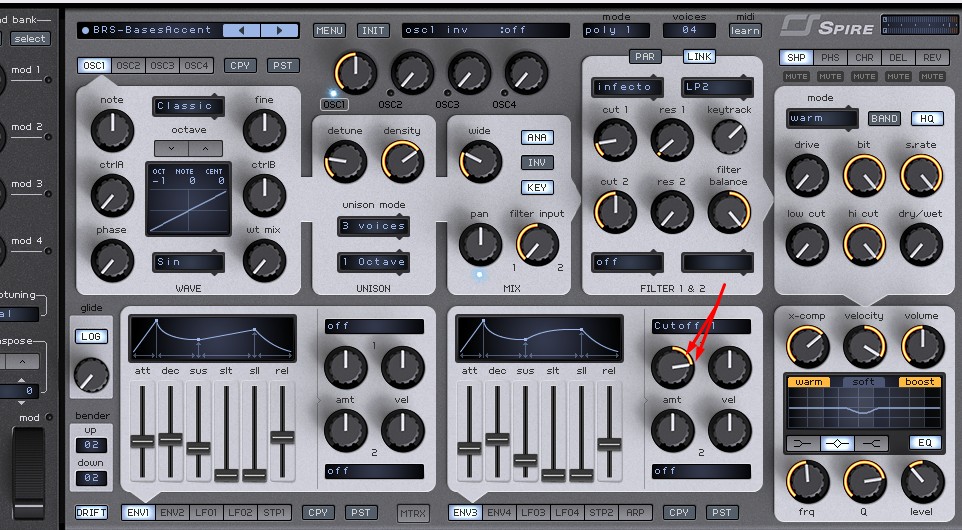The image size is (962, 530).
Task: Click the octave up arrow in OSC1
Action: click(x=205, y=148)
